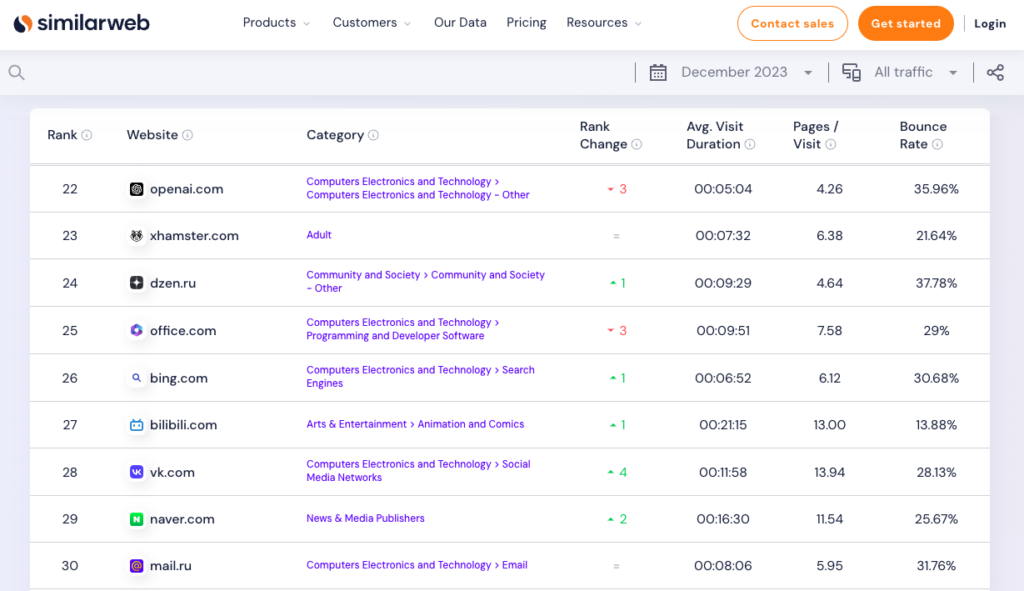This screenshot has height=591, width=1024.
Task: Click the Rank Change info icon
Action: [637, 144]
